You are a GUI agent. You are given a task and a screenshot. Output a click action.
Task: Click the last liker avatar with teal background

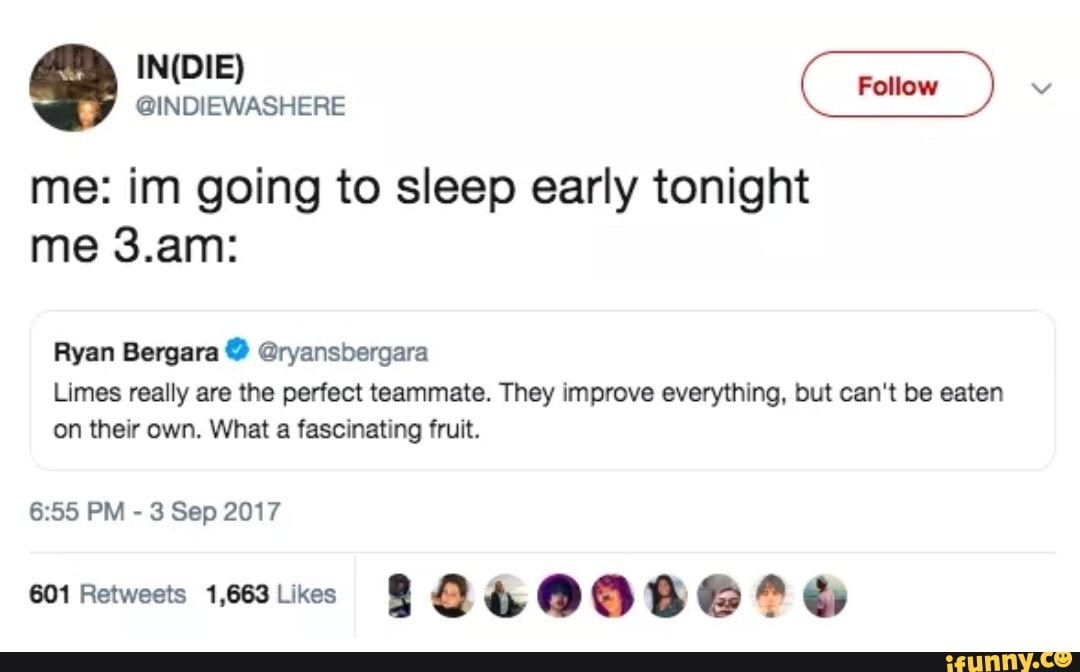point(824,595)
